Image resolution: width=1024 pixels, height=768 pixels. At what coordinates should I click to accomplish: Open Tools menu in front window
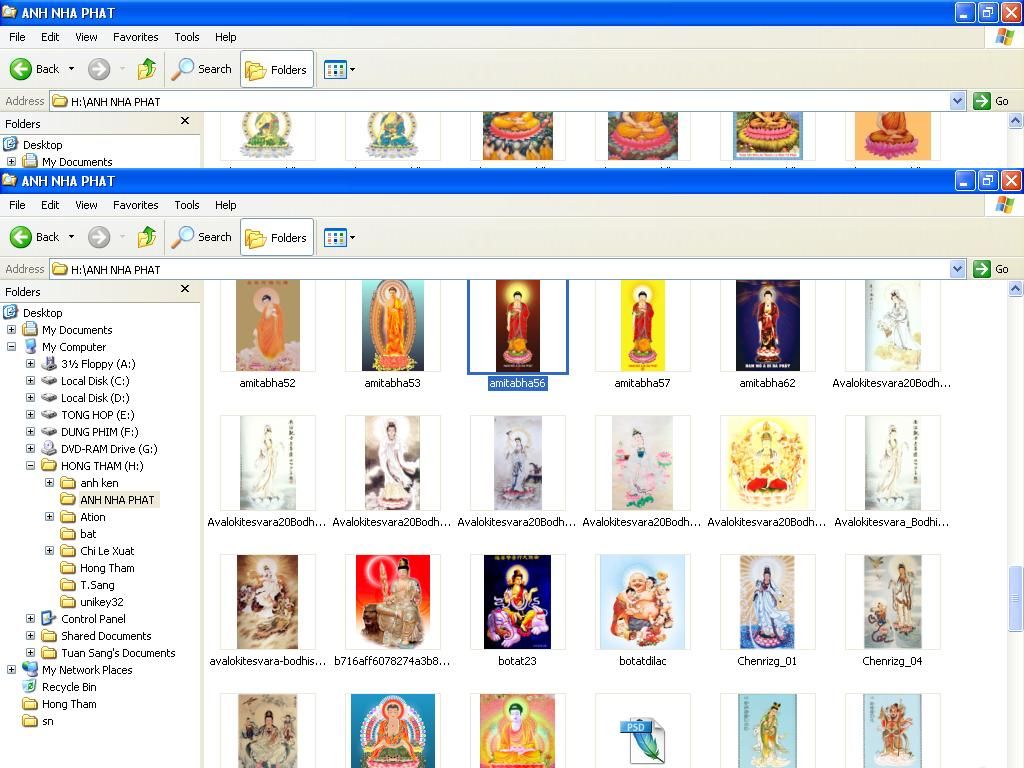tap(187, 205)
